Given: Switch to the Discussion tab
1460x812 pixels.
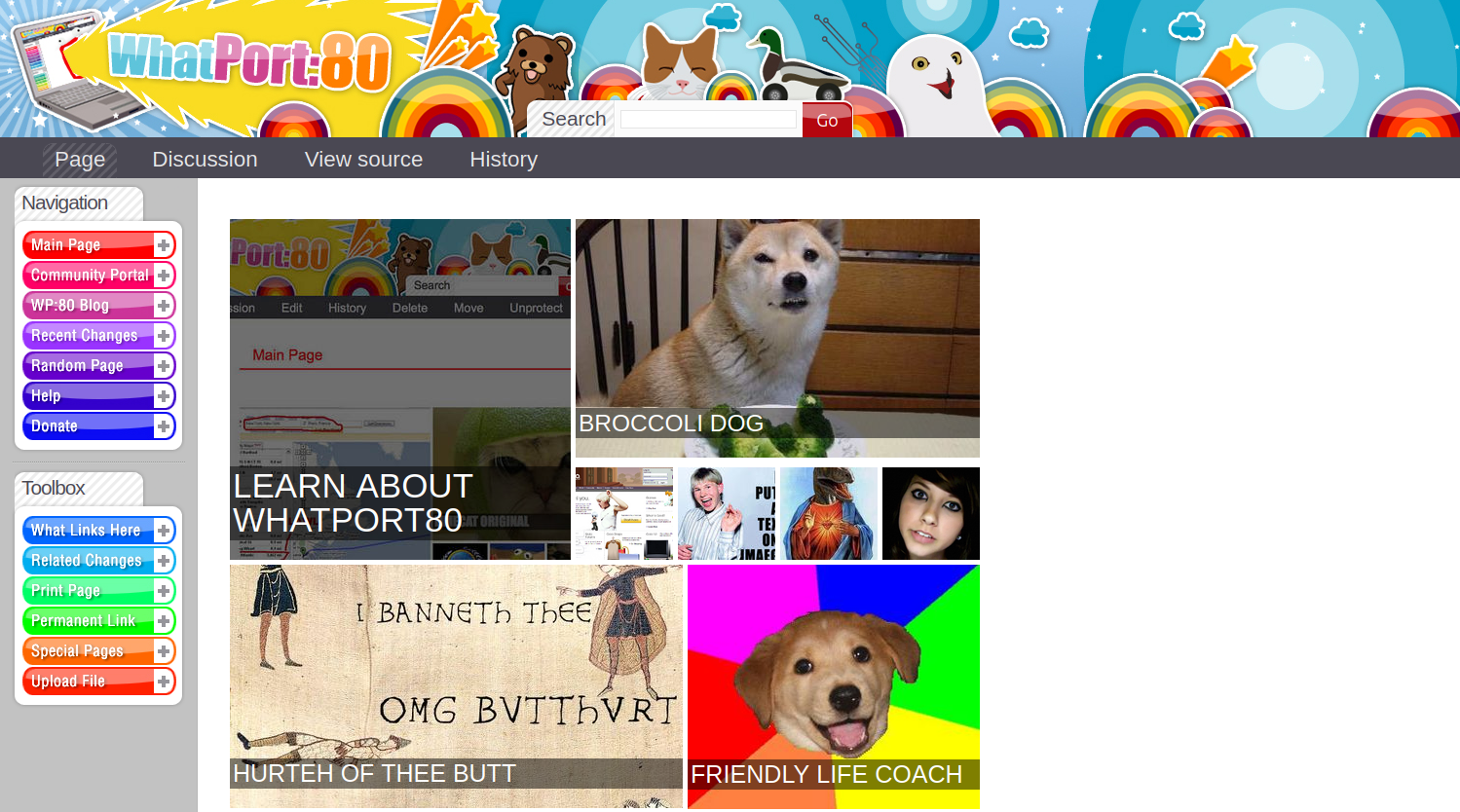Looking at the screenshot, I should click(205, 159).
